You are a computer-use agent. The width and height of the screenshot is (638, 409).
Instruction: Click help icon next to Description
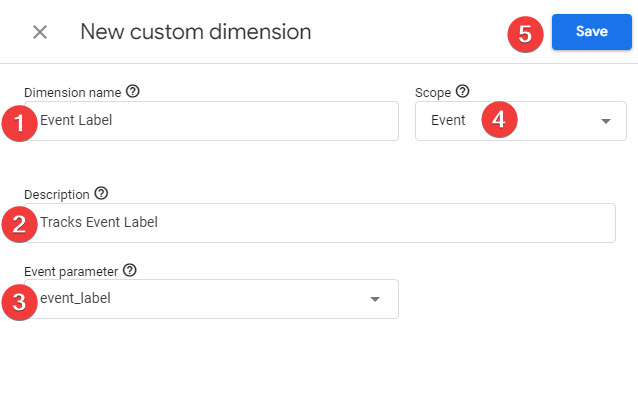click(101, 194)
